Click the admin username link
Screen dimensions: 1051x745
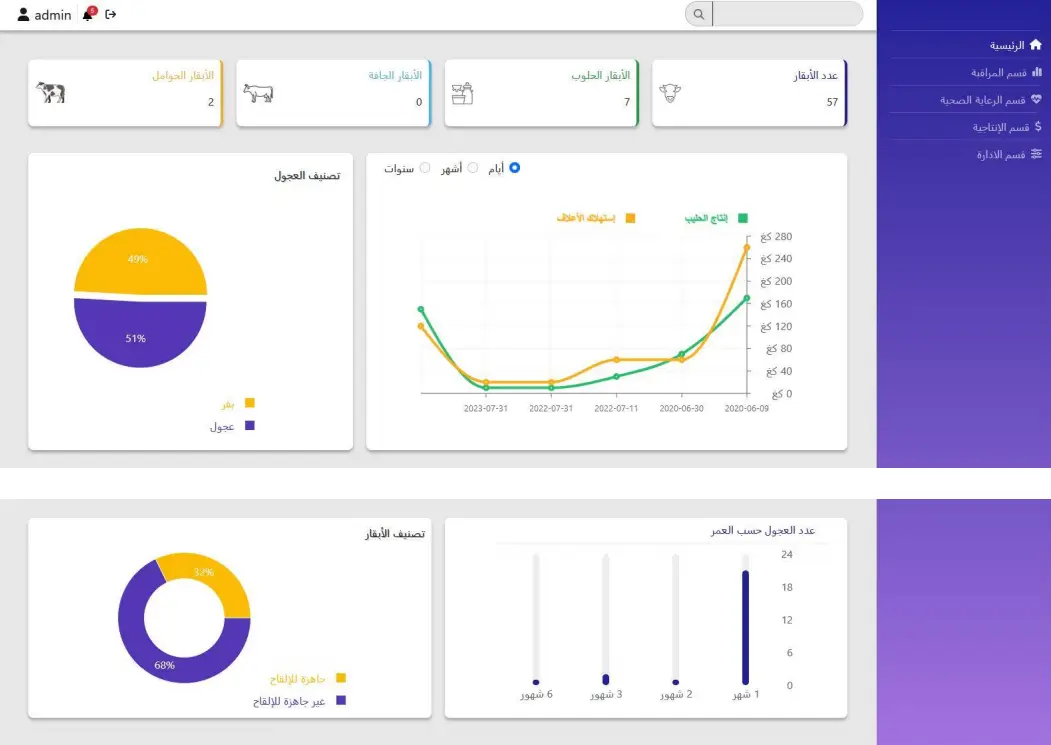click(53, 15)
